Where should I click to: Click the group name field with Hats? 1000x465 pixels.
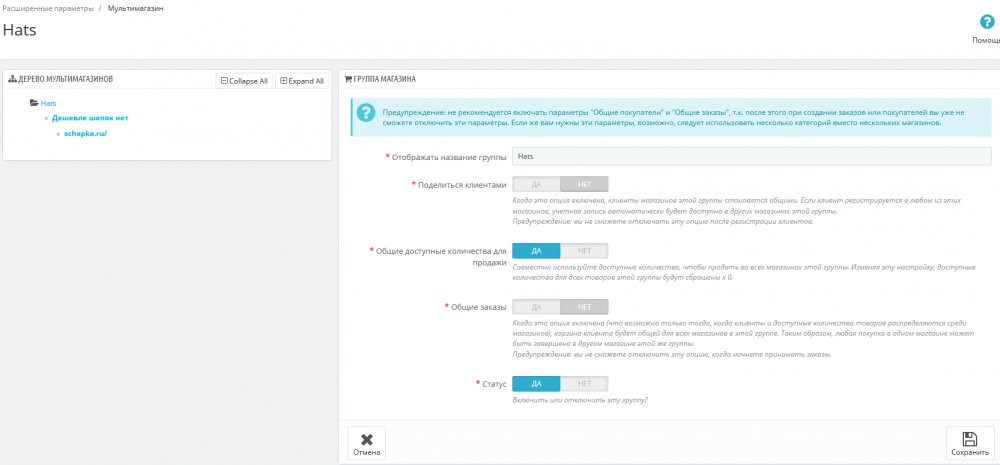[x=752, y=156]
